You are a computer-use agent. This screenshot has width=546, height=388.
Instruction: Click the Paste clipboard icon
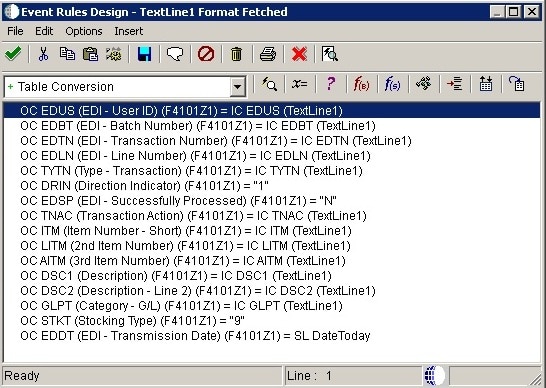click(x=90, y=54)
